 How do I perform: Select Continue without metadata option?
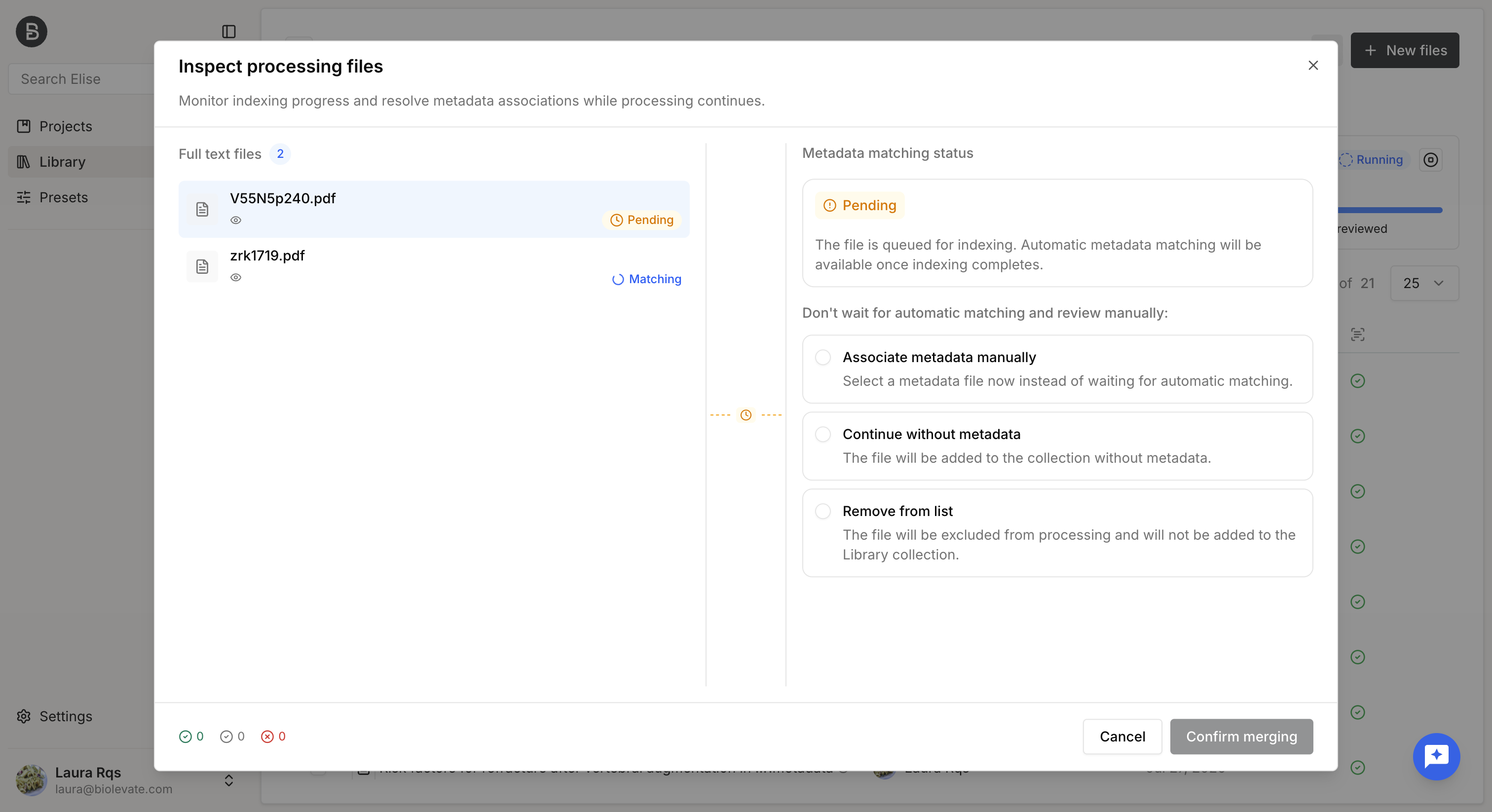coord(1058,446)
